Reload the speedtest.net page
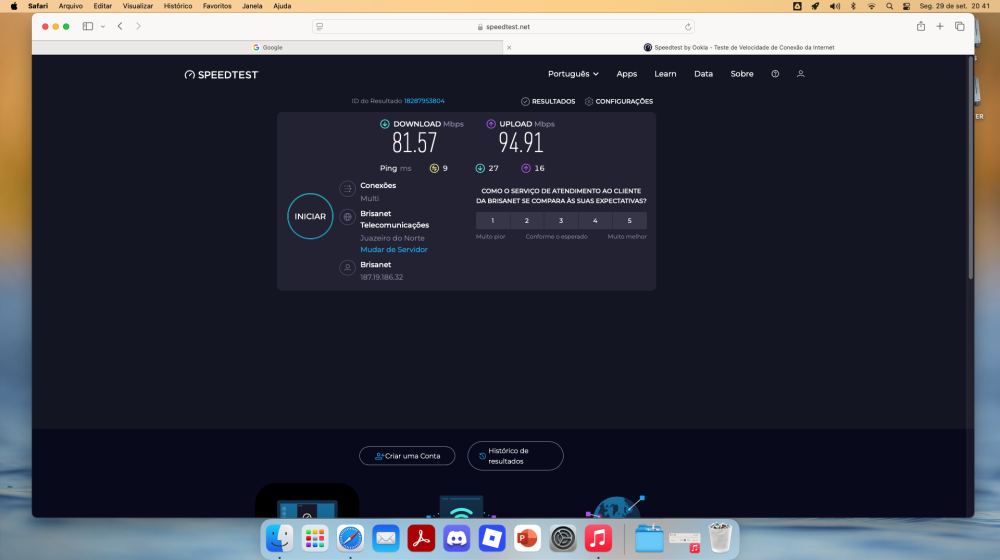Screen dimensions: 1000x560 point(688,27)
